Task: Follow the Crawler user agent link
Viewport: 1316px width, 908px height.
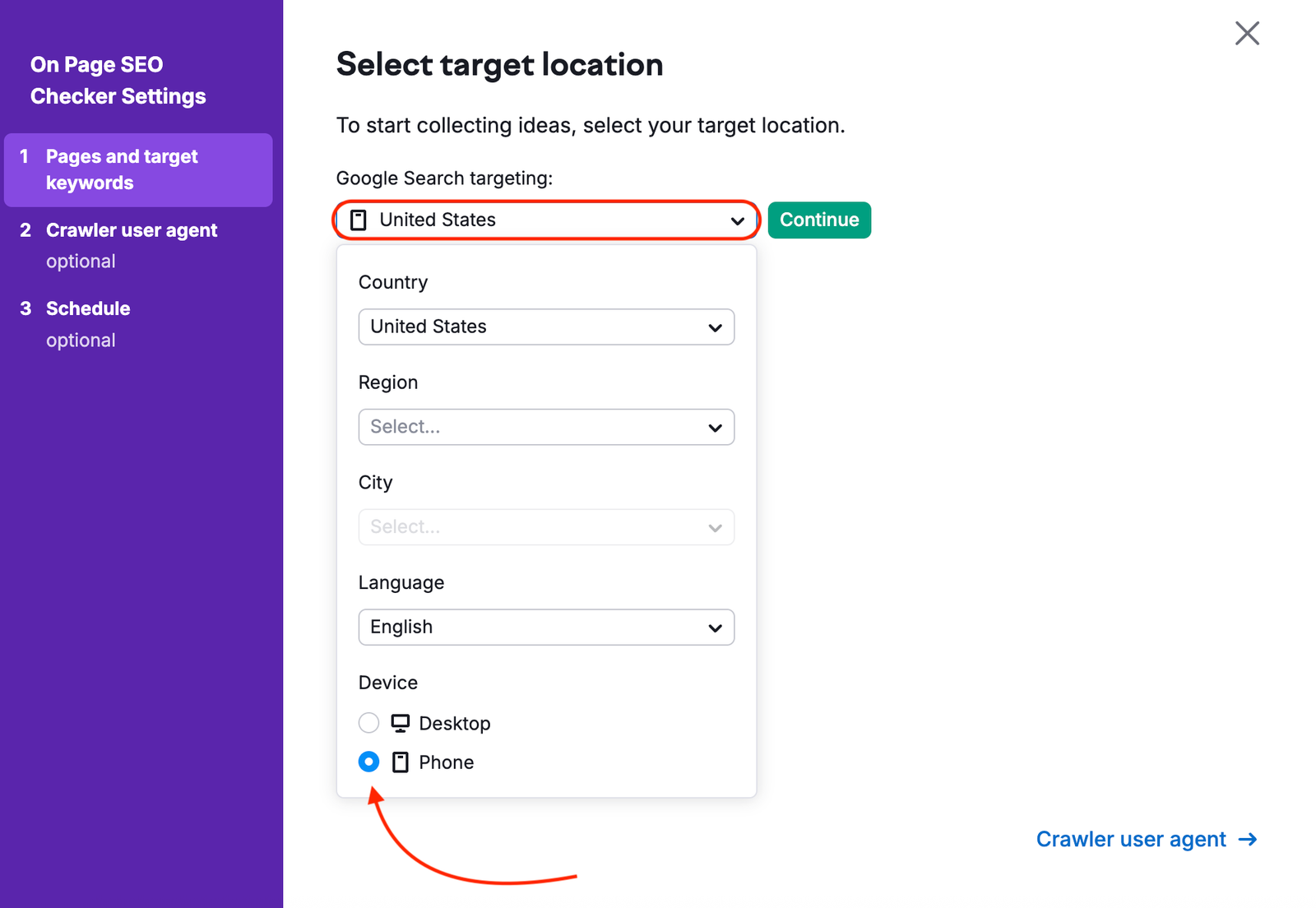Action: pos(1131,840)
